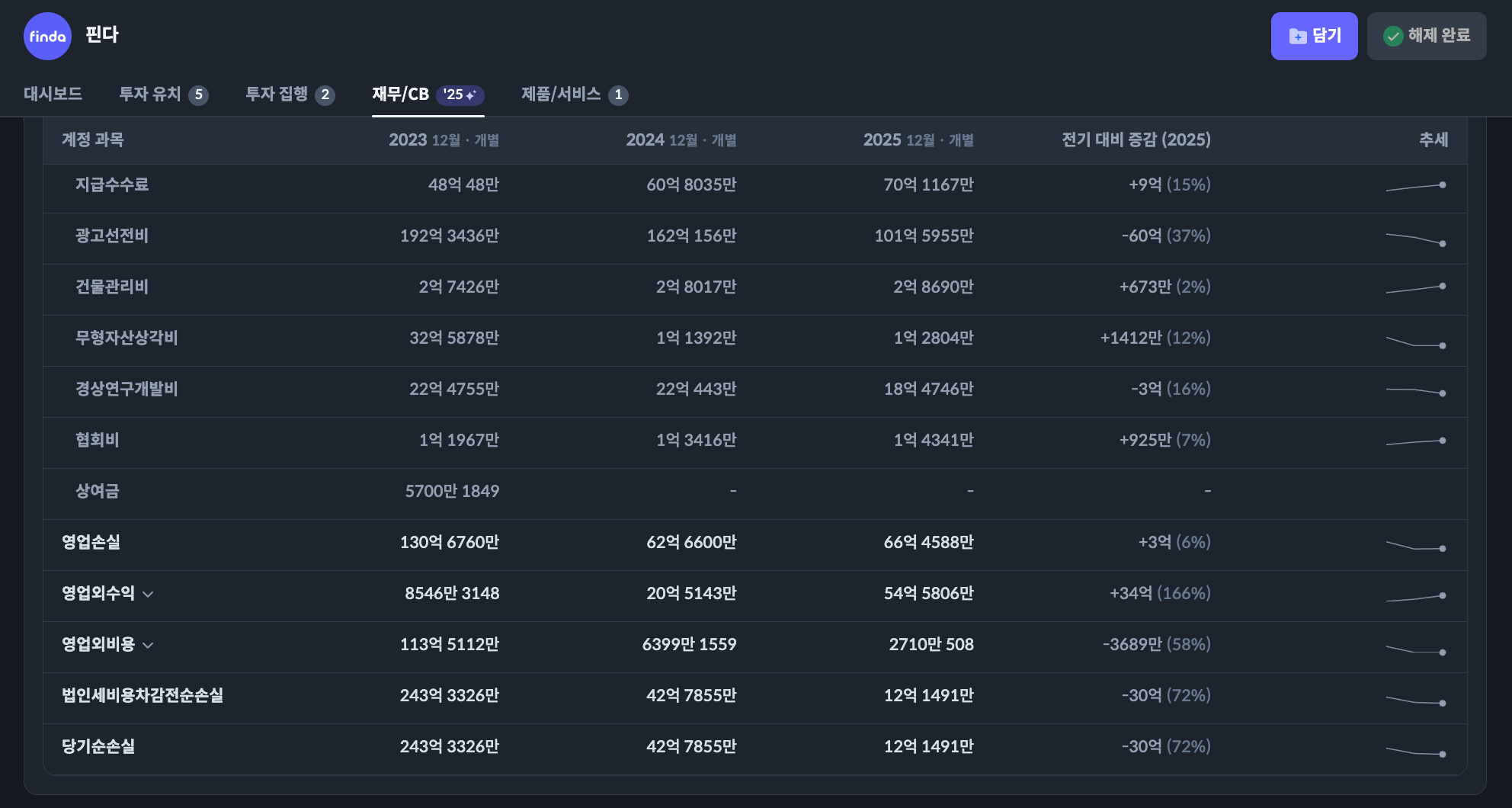Click the 전기 대비 증감 (2025) header
1512x808 pixels.
(x=1136, y=139)
